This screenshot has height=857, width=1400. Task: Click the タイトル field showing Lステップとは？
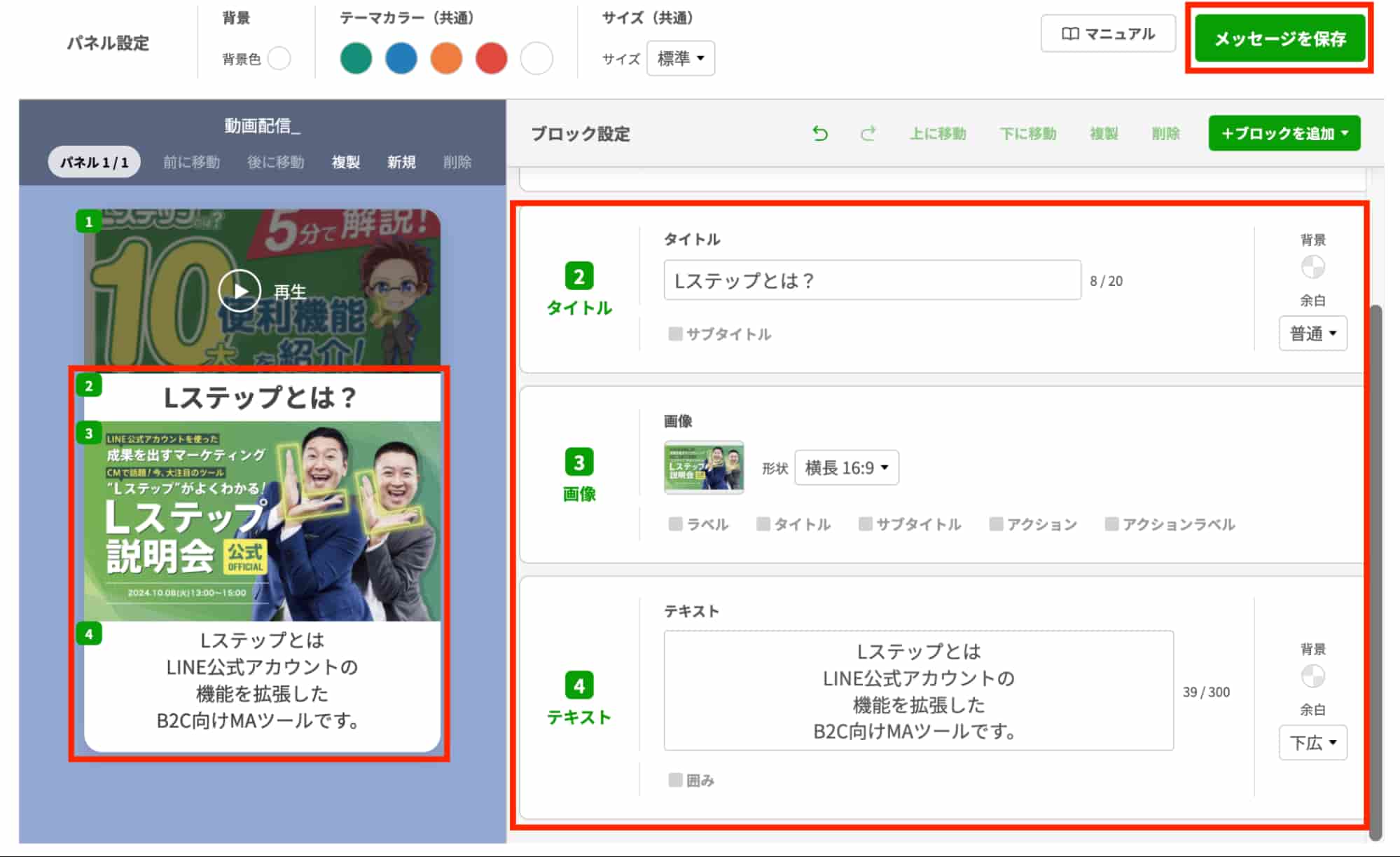click(x=871, y=280)
